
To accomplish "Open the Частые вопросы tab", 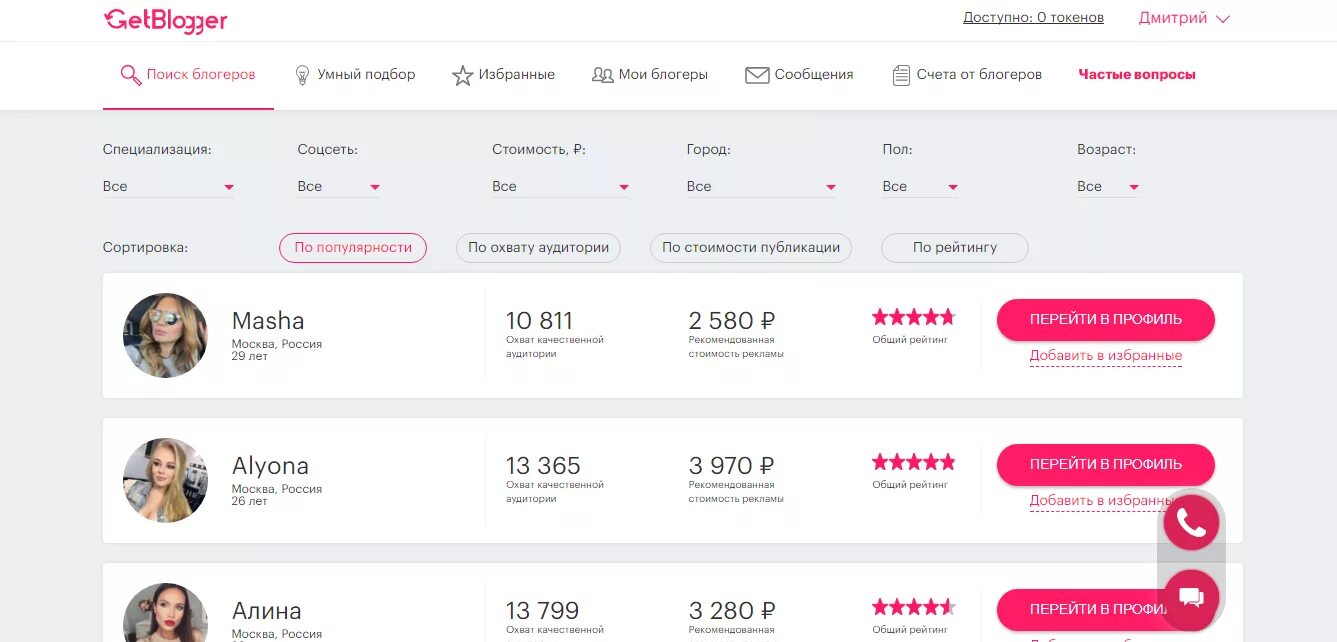I will 1137,74.
